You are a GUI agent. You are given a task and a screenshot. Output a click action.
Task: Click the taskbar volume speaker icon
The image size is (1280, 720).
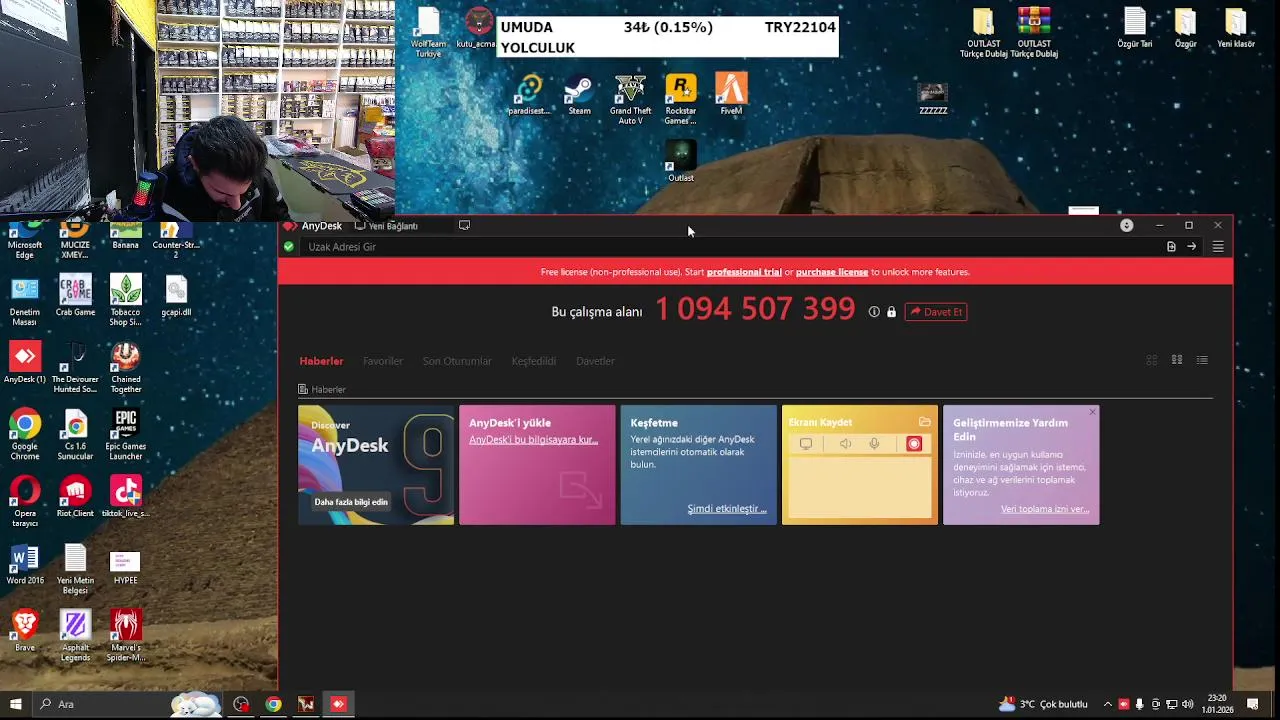coord(1188,704)
